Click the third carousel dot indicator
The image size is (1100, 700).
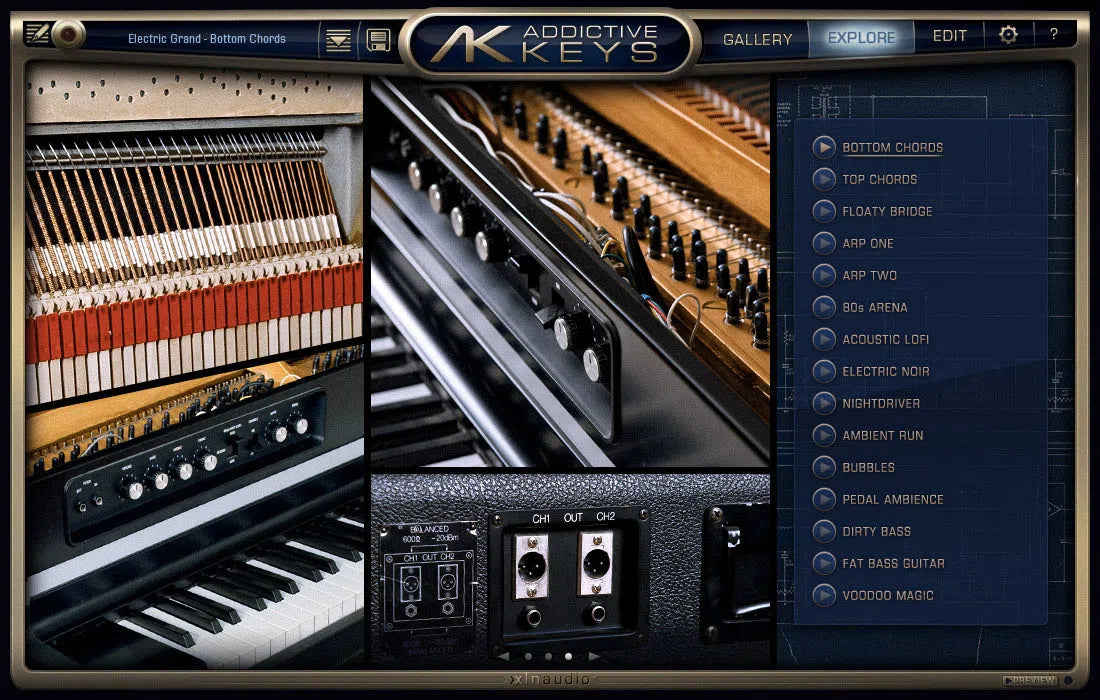[568, 656]
